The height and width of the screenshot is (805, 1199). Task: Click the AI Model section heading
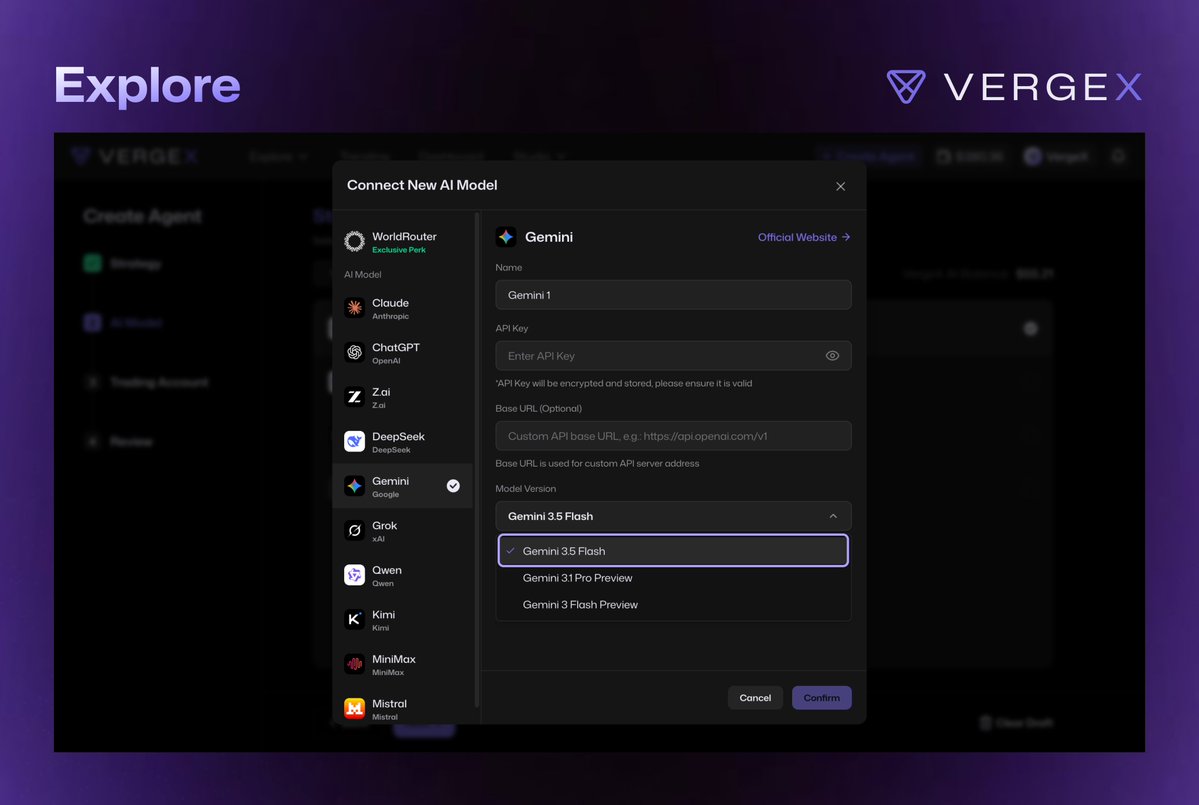[x=362, y=274]
